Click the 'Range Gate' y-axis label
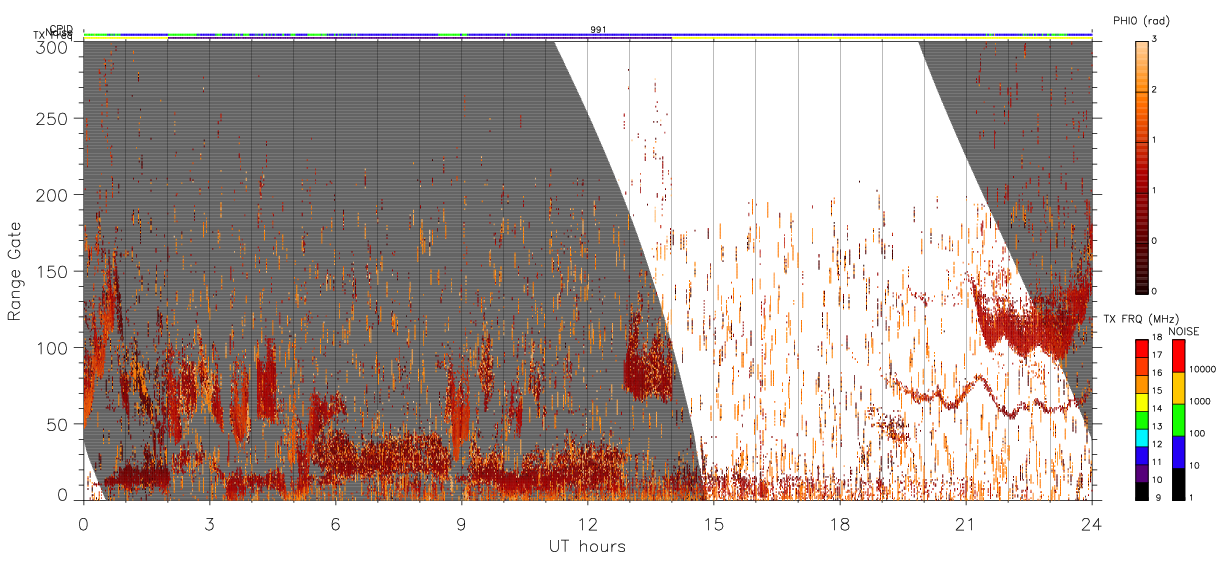 coord(15,271)
